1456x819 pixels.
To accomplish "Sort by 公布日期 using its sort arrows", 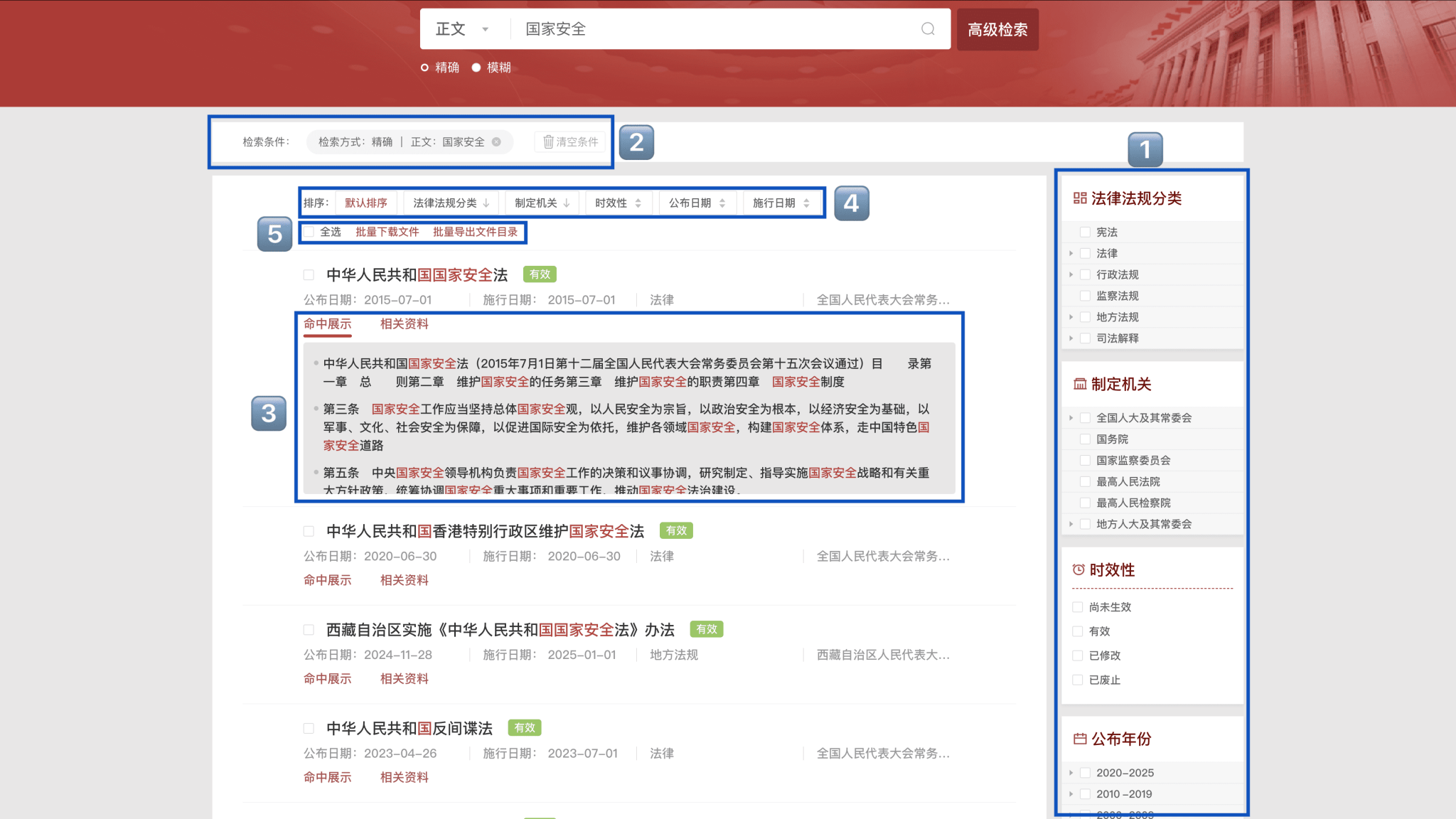I will [x=722, y=203].
